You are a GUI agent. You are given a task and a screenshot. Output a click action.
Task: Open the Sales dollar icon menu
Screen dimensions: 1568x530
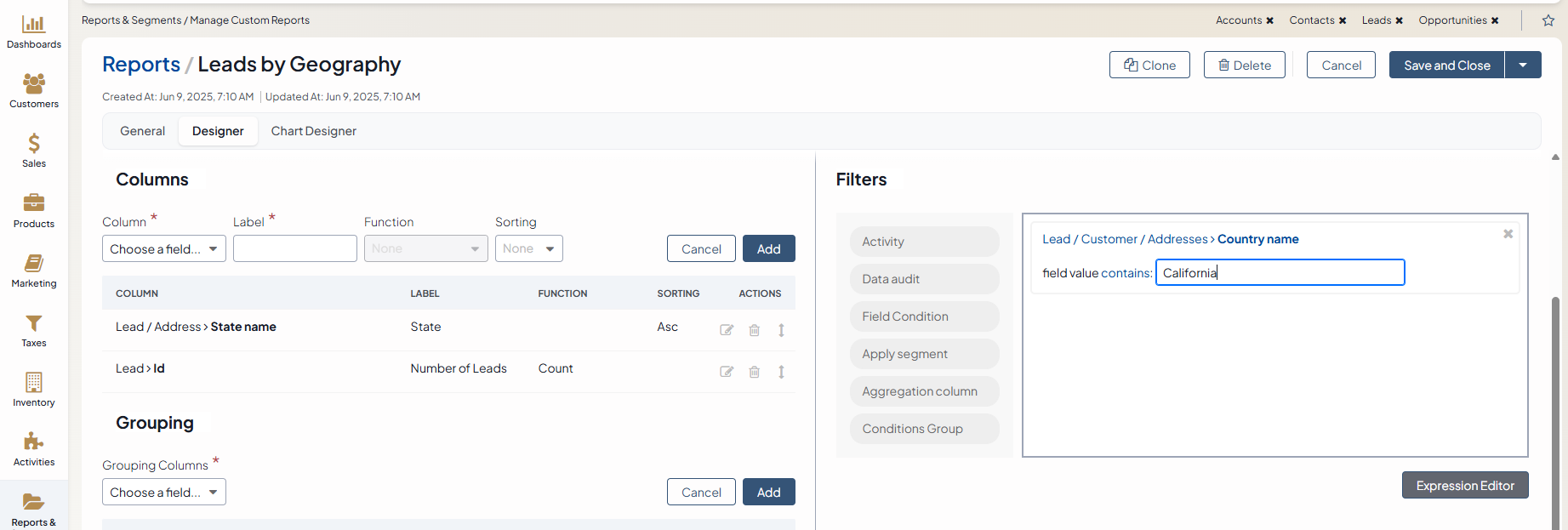tap(34, 151)
